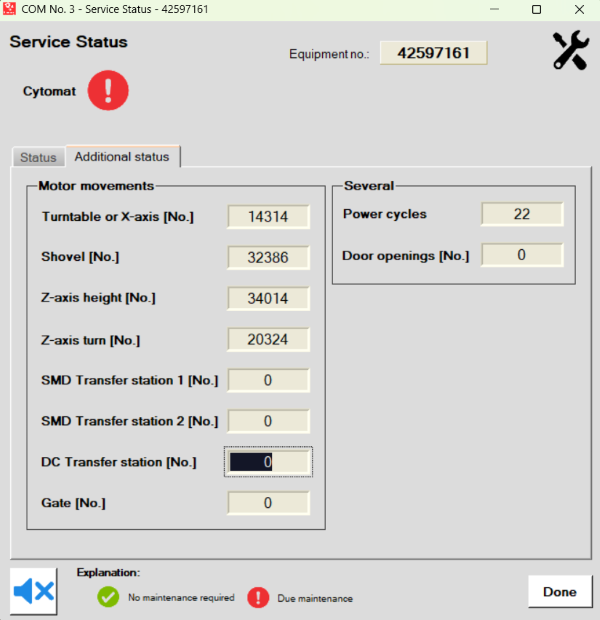Screen dimensions: 600x620
Task: Select the Door openings value field
Action: pos(522,255)
